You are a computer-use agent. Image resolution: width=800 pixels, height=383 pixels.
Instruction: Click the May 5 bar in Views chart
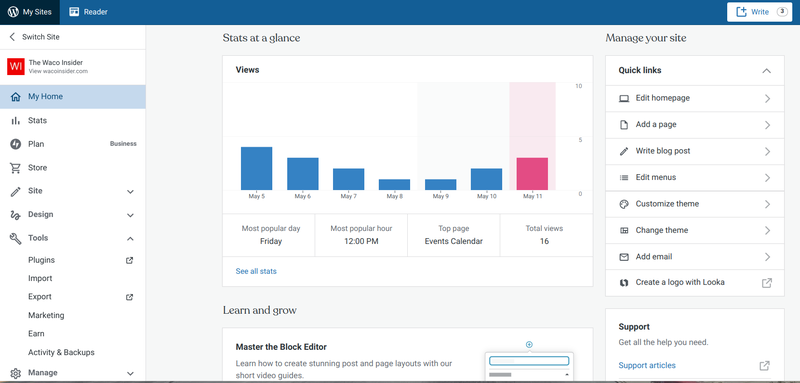(x=256, y=168)
